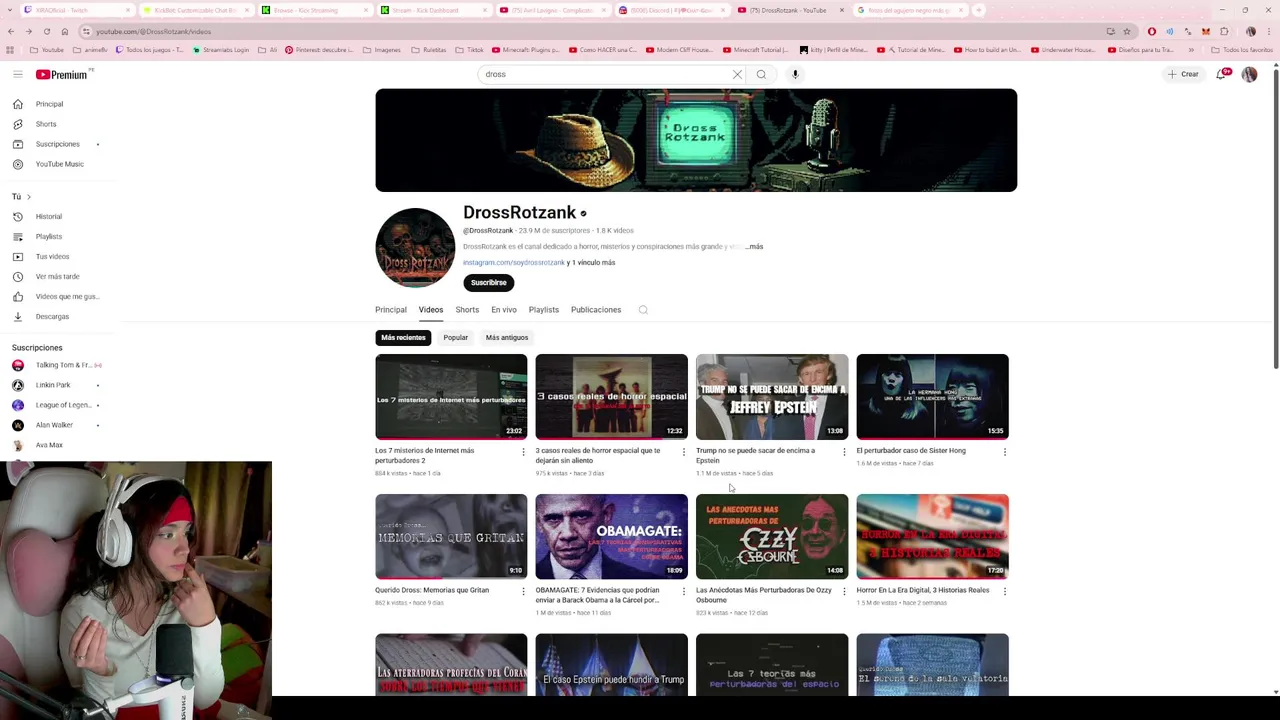Open the OBAMAGATE video thumbnail
The width and height of the screenshot is (1280, 720).
pos(612,537)
